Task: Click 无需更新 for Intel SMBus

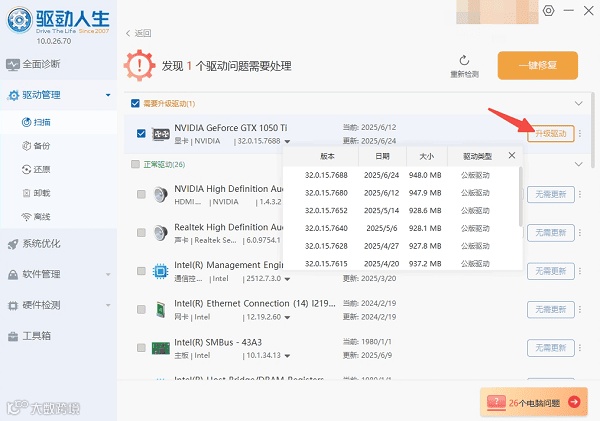Action: (x=551, y=348)
